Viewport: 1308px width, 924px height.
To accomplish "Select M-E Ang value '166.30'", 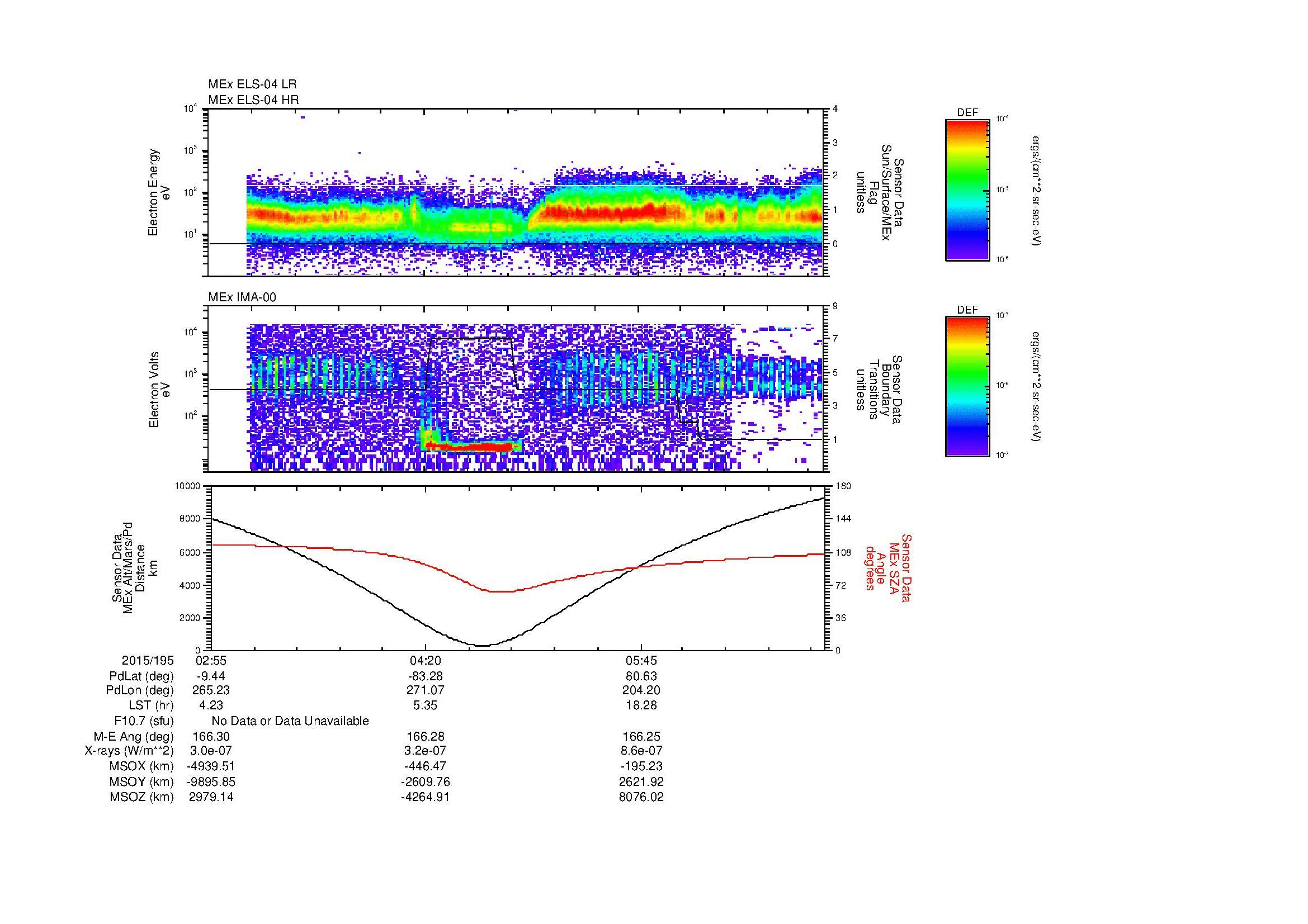I will (211, 736).
